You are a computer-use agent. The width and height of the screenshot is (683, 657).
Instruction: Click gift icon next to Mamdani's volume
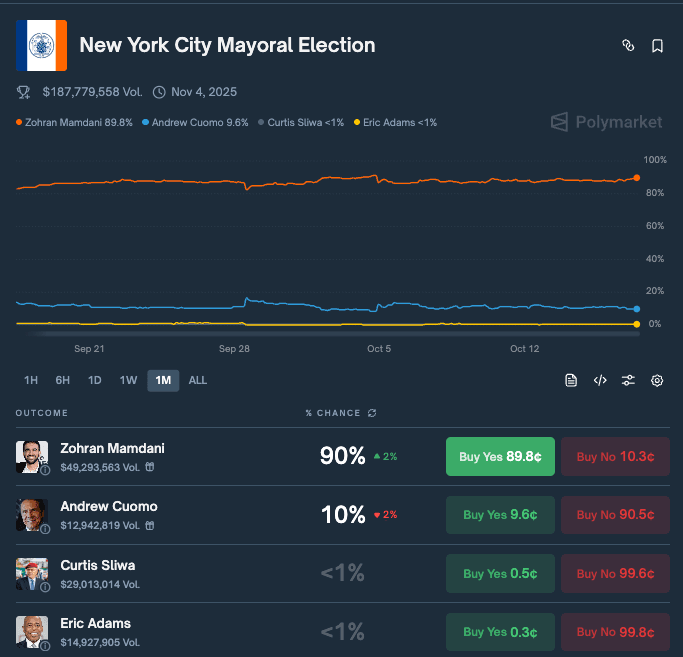(150, 467)
